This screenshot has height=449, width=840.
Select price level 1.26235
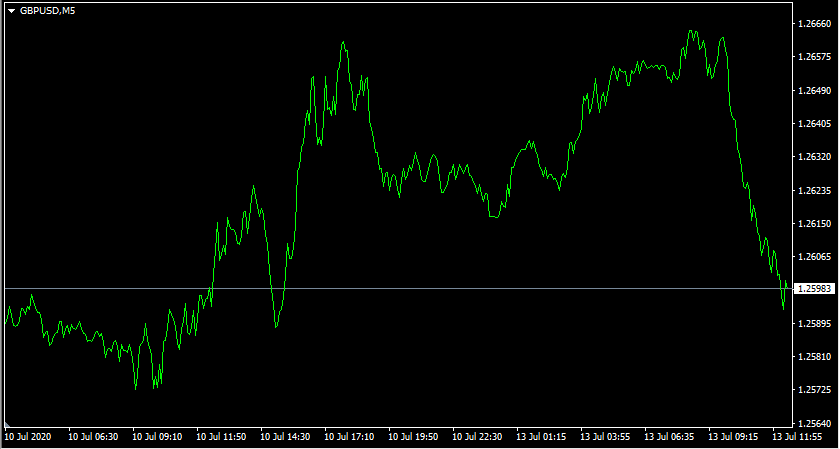pos(814,190)
